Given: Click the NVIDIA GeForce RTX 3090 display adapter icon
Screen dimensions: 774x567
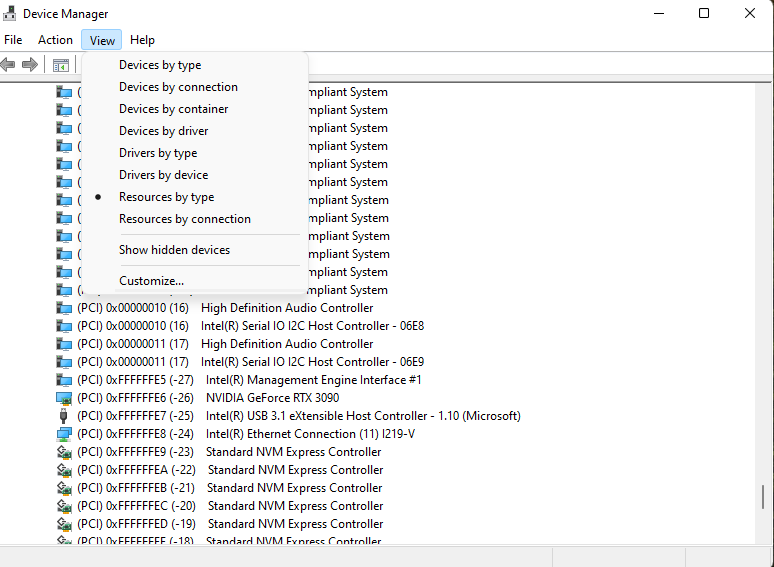Looking at the screenshot, I should pyautogui.click(x=64, y=398).
